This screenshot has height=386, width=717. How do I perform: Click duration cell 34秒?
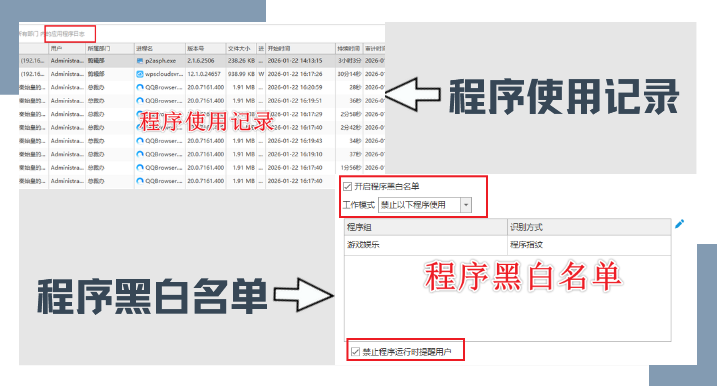pyautogui.click(x=355, y=141)
